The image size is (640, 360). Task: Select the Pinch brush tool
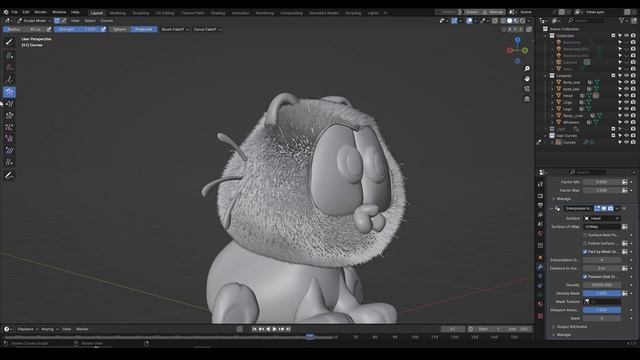pos(9,127)
